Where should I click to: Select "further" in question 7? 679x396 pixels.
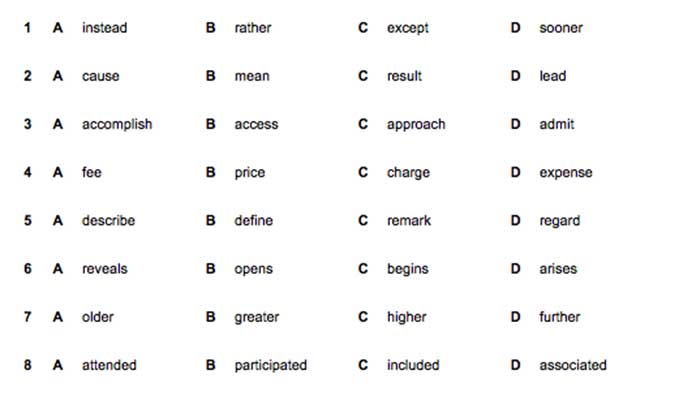[x=559, y=317]
